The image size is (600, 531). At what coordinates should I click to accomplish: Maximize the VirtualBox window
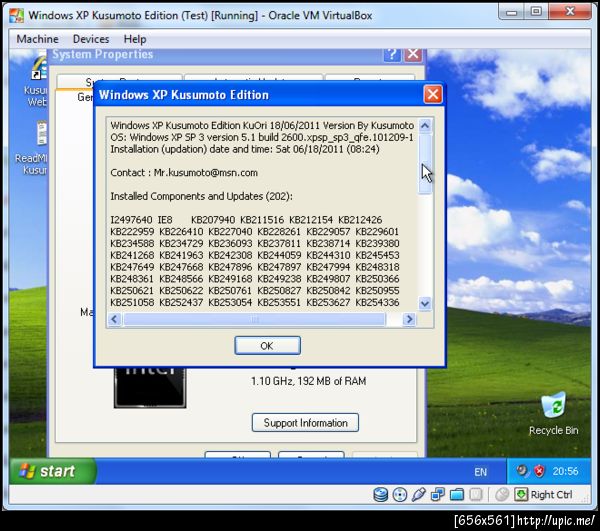point(536,11)
